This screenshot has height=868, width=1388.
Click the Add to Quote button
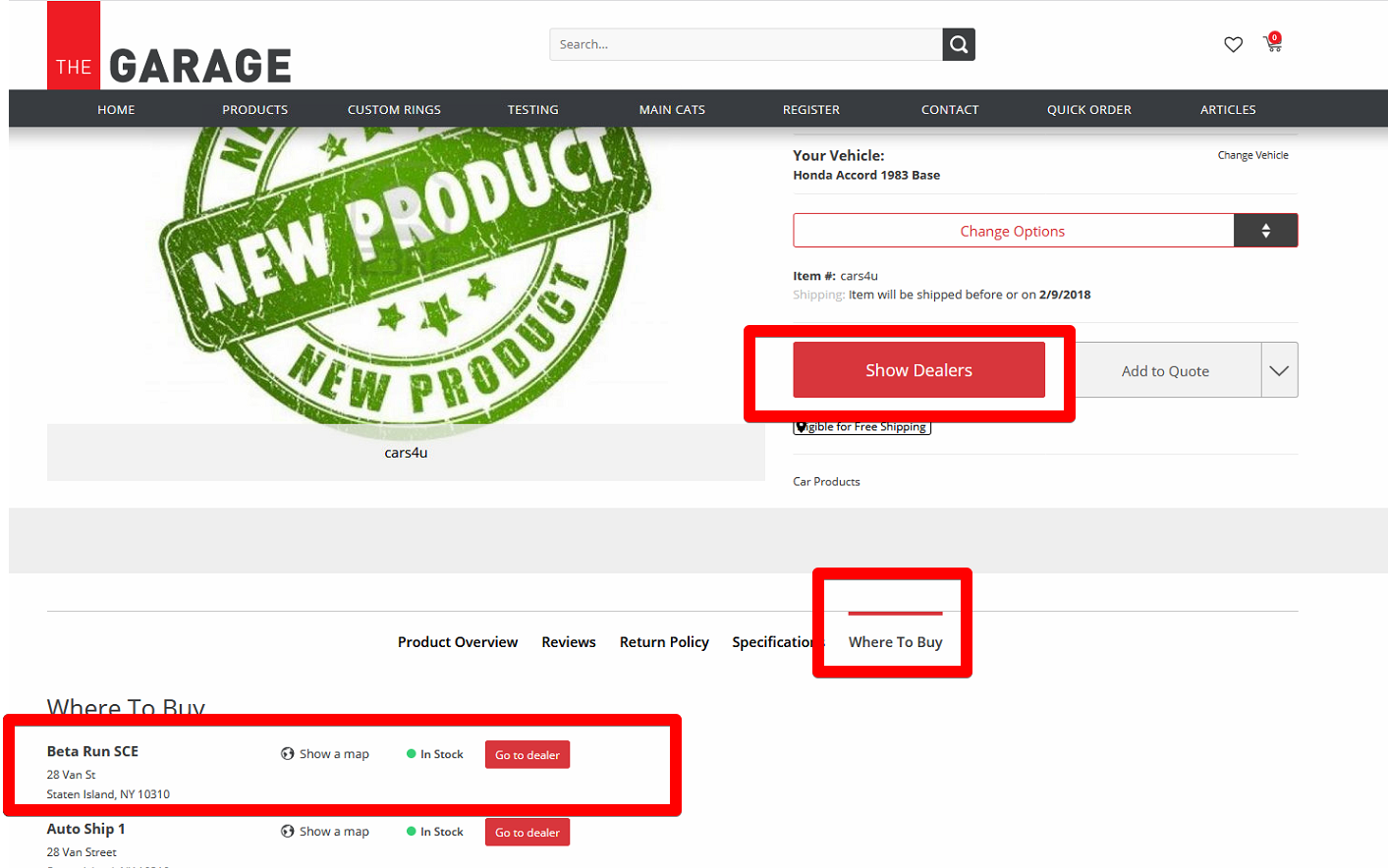(x=1165, y=370)
